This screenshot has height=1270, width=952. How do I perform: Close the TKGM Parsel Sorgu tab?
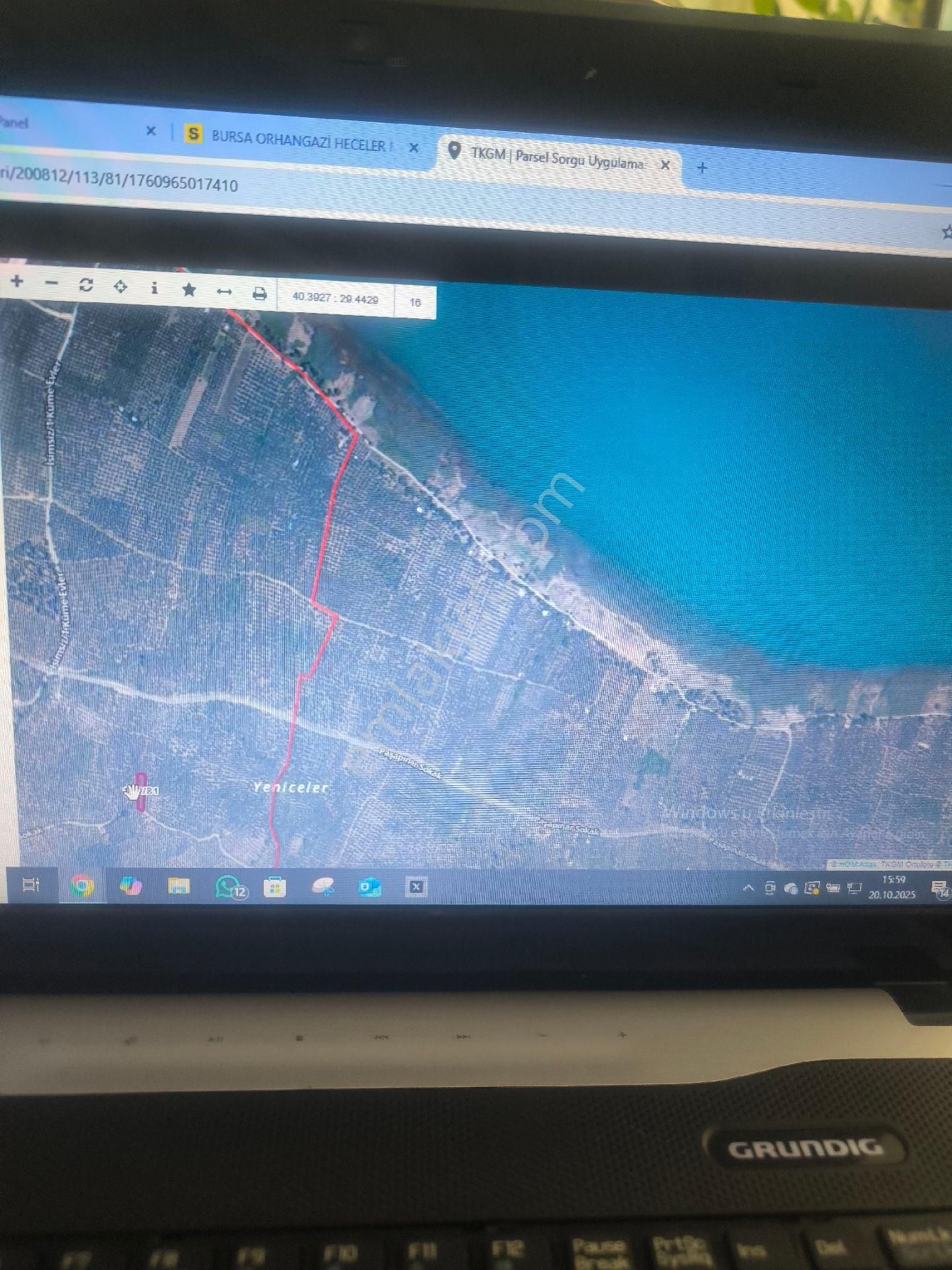[x=666, y=165]
